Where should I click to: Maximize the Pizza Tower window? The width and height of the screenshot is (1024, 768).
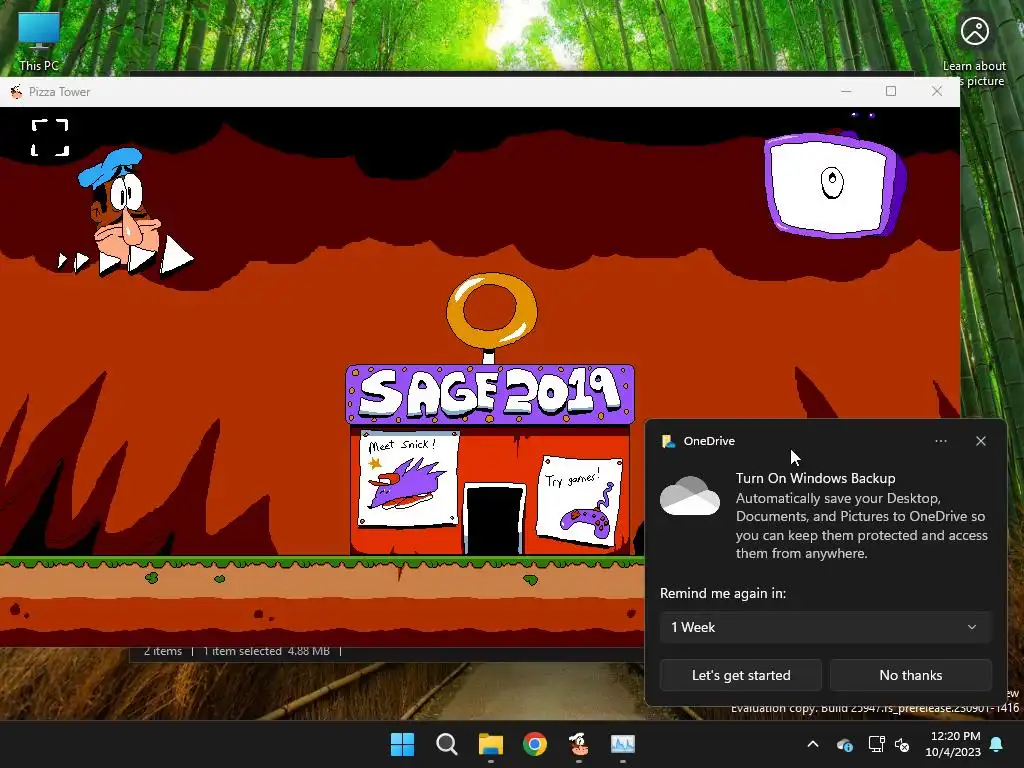coord(891,91)
